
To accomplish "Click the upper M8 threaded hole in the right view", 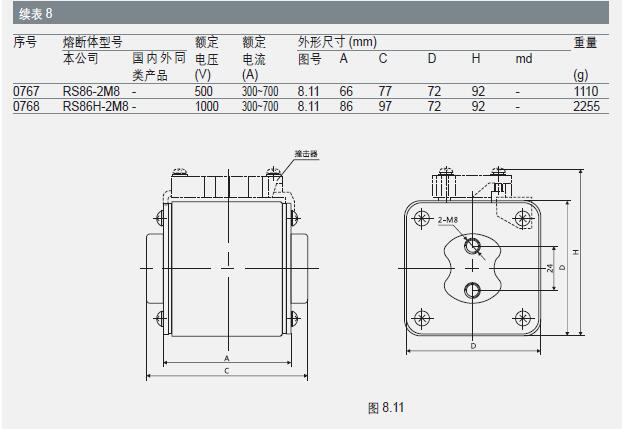I will (473, 246).
